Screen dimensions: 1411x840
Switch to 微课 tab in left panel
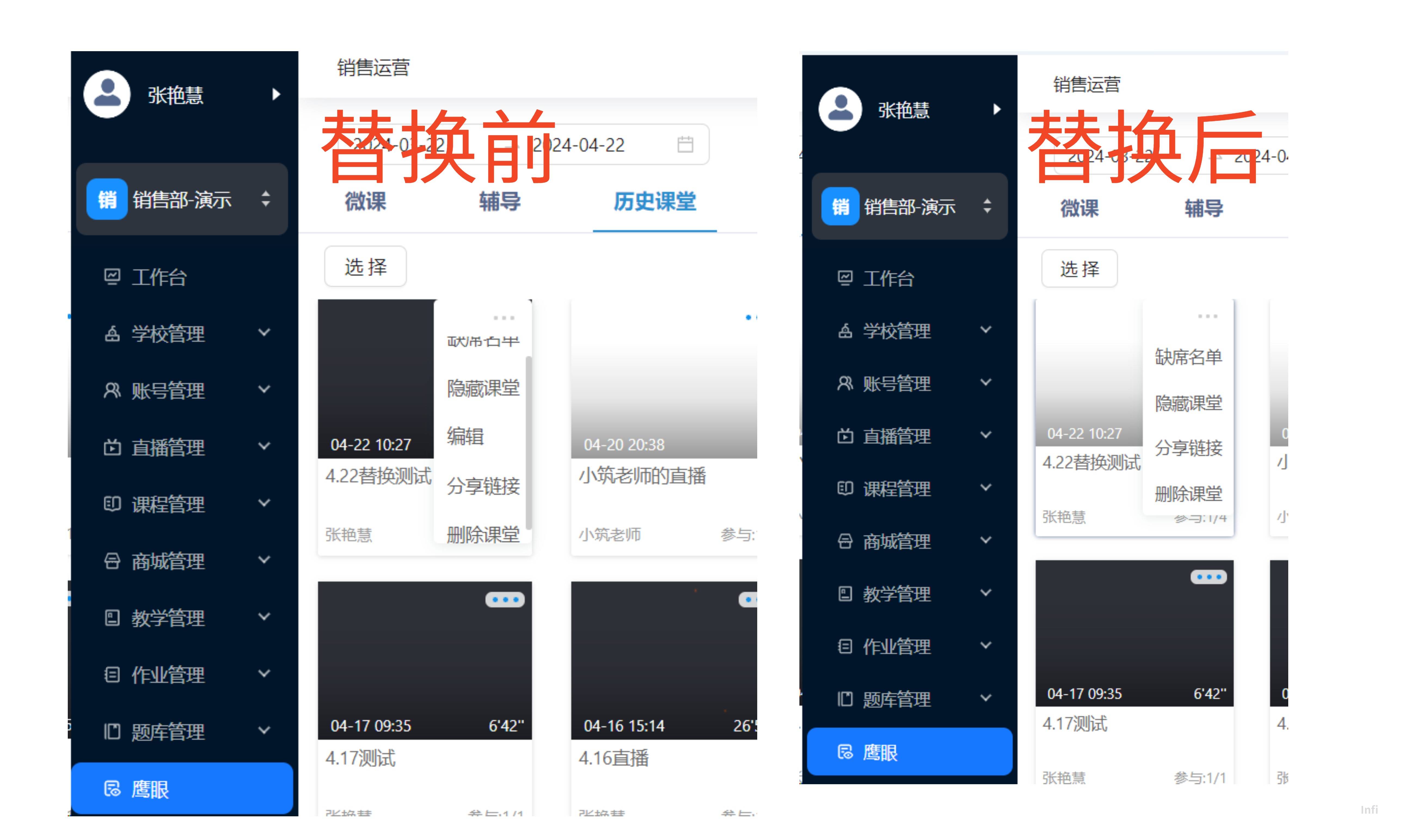coord(365,201)
